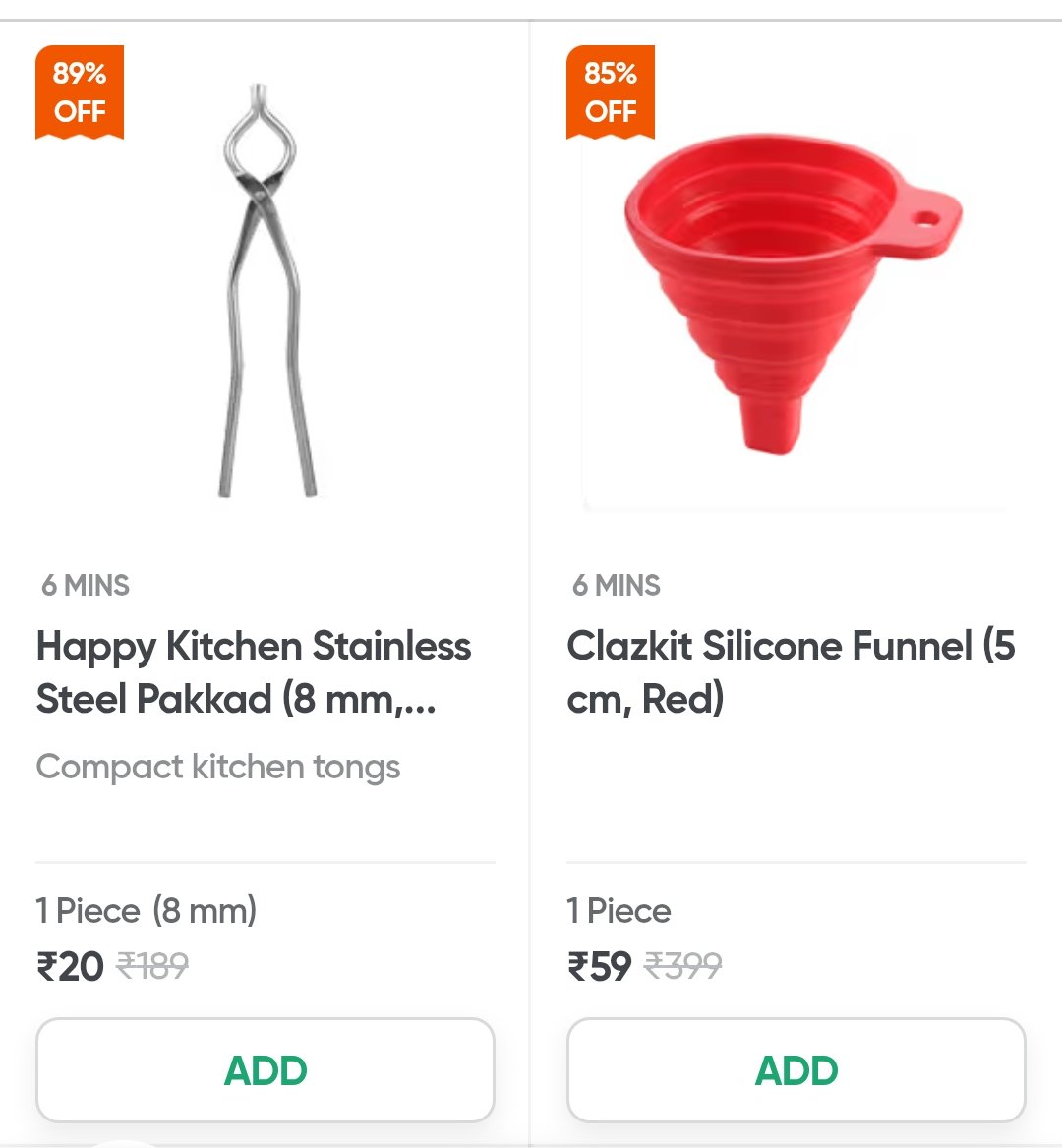Tap the 89% OFF discount badge
The width and height of the screenshot is (1062, 1148).
tap(79, 92)
